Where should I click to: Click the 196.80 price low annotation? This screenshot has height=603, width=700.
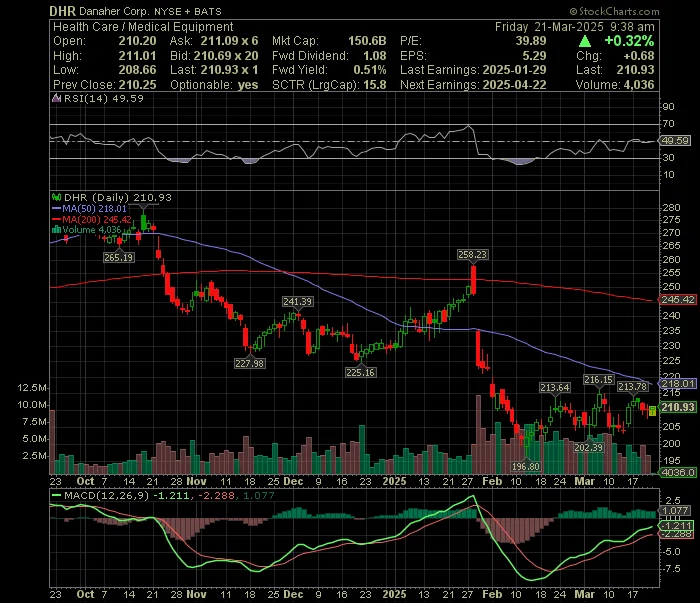(x=526, y=466)
